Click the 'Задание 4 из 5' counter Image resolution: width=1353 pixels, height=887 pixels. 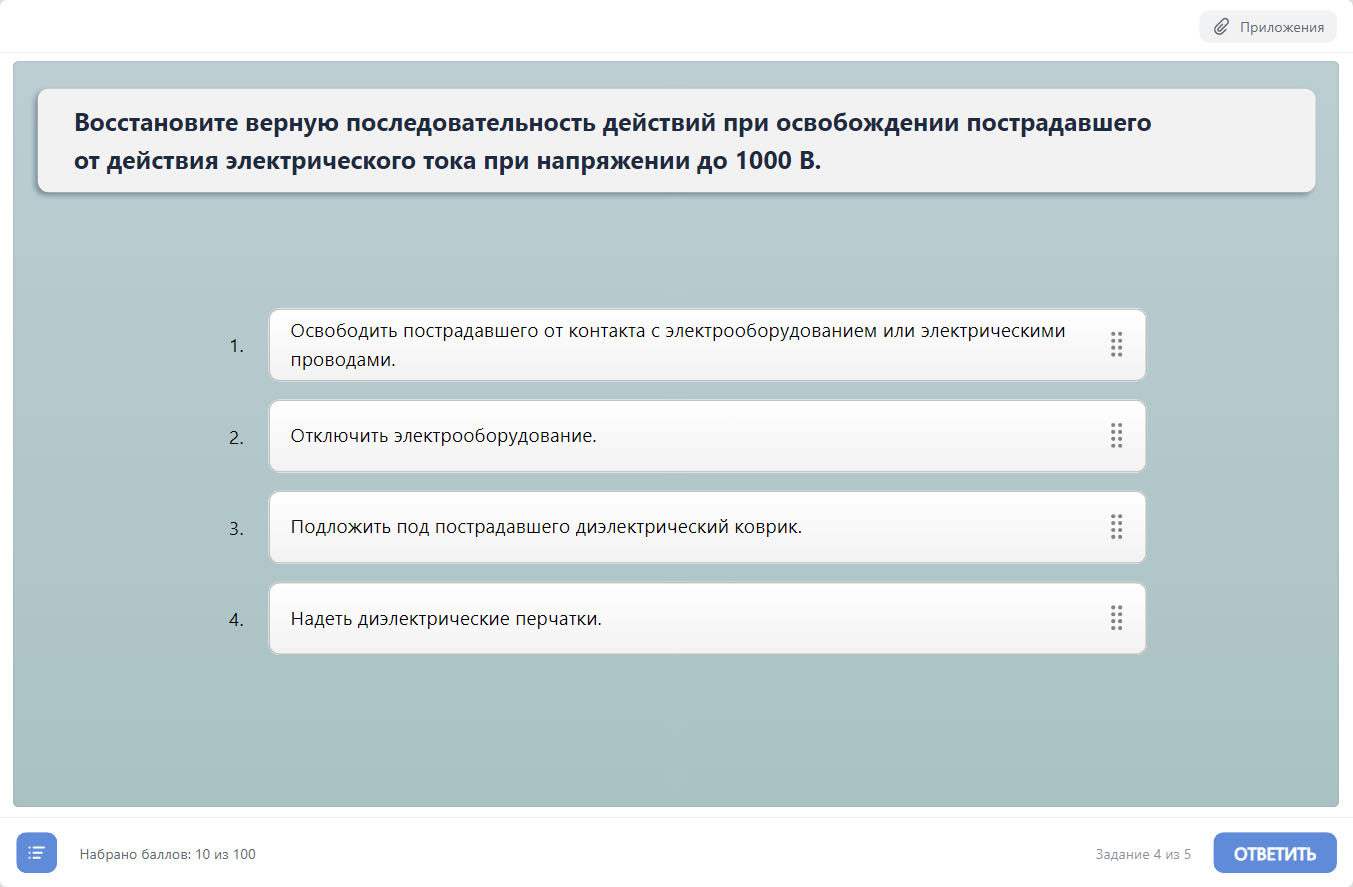[1143, 854]
